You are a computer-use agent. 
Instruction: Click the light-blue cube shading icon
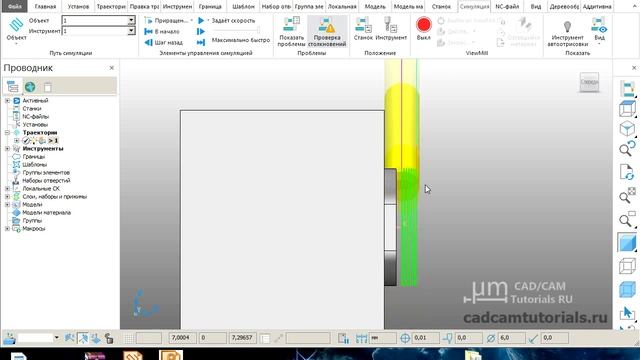coord(627,290)
